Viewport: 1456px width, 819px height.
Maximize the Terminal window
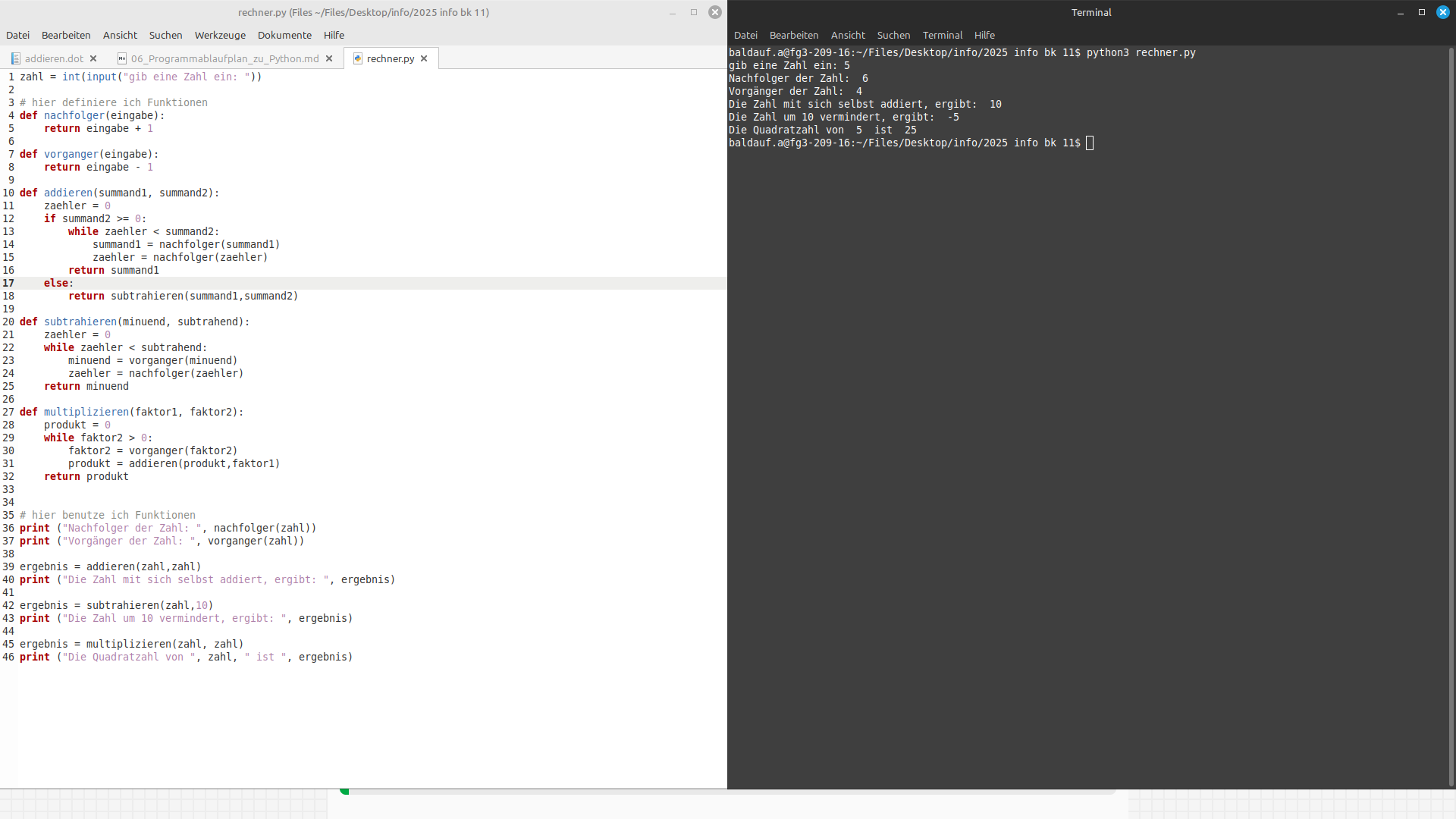click(1422, 12)
